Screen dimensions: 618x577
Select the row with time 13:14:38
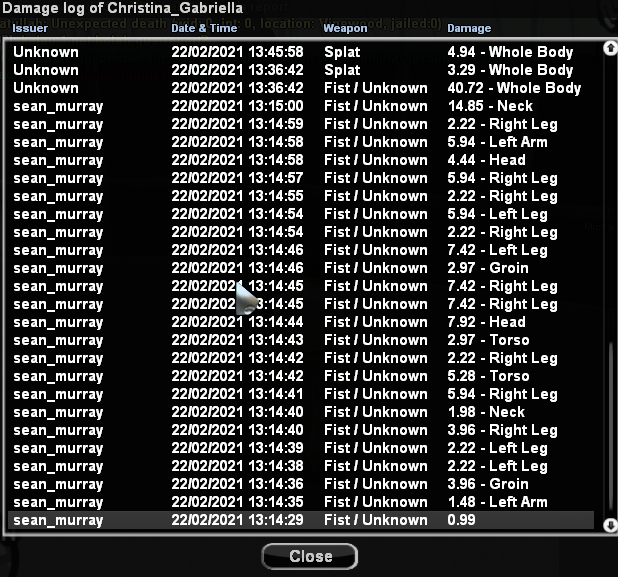click(x=301, y=466)
